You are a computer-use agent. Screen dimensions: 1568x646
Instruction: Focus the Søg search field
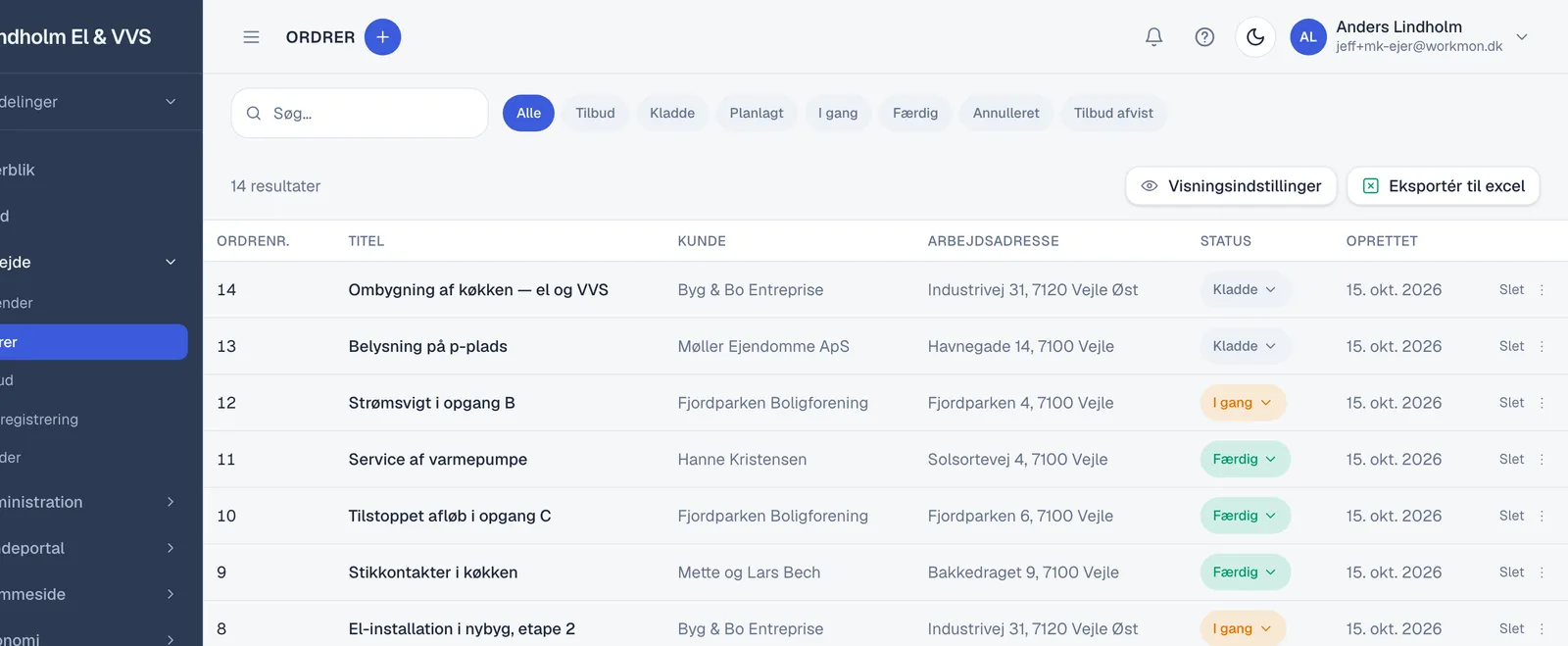(360, 114)
